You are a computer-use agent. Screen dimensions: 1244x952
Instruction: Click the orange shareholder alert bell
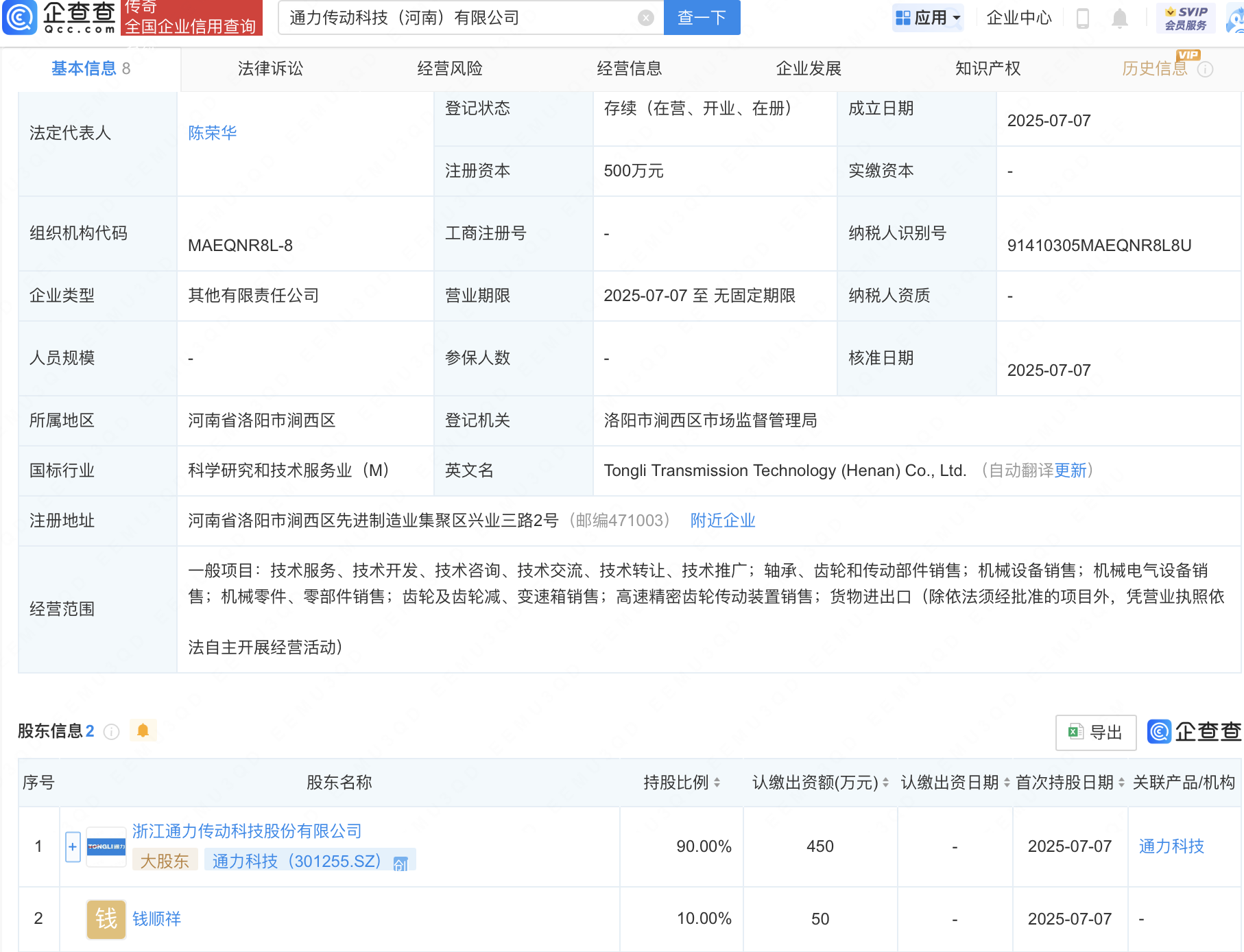143,730
